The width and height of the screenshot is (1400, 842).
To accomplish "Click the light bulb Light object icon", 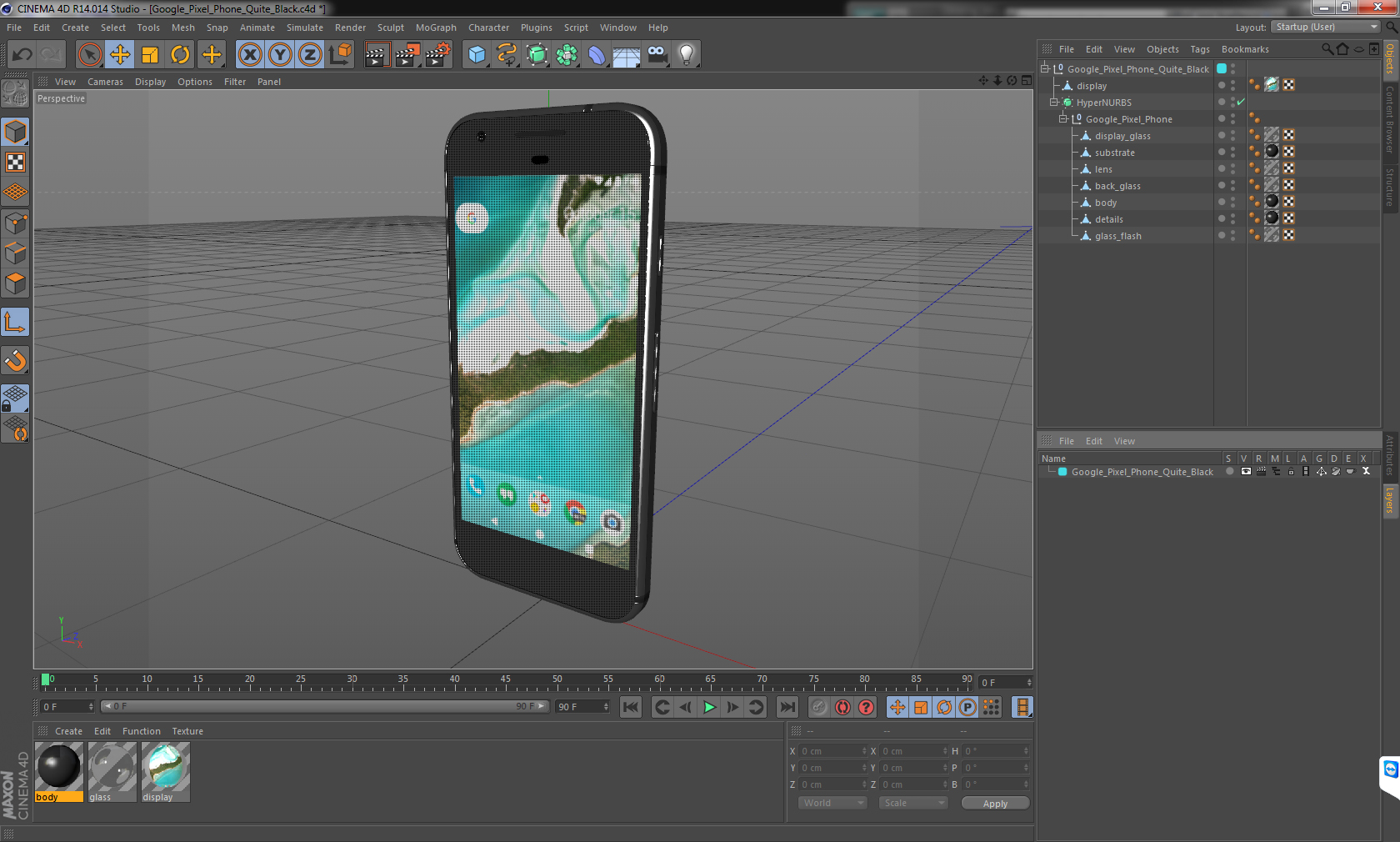I will point(686,55).
